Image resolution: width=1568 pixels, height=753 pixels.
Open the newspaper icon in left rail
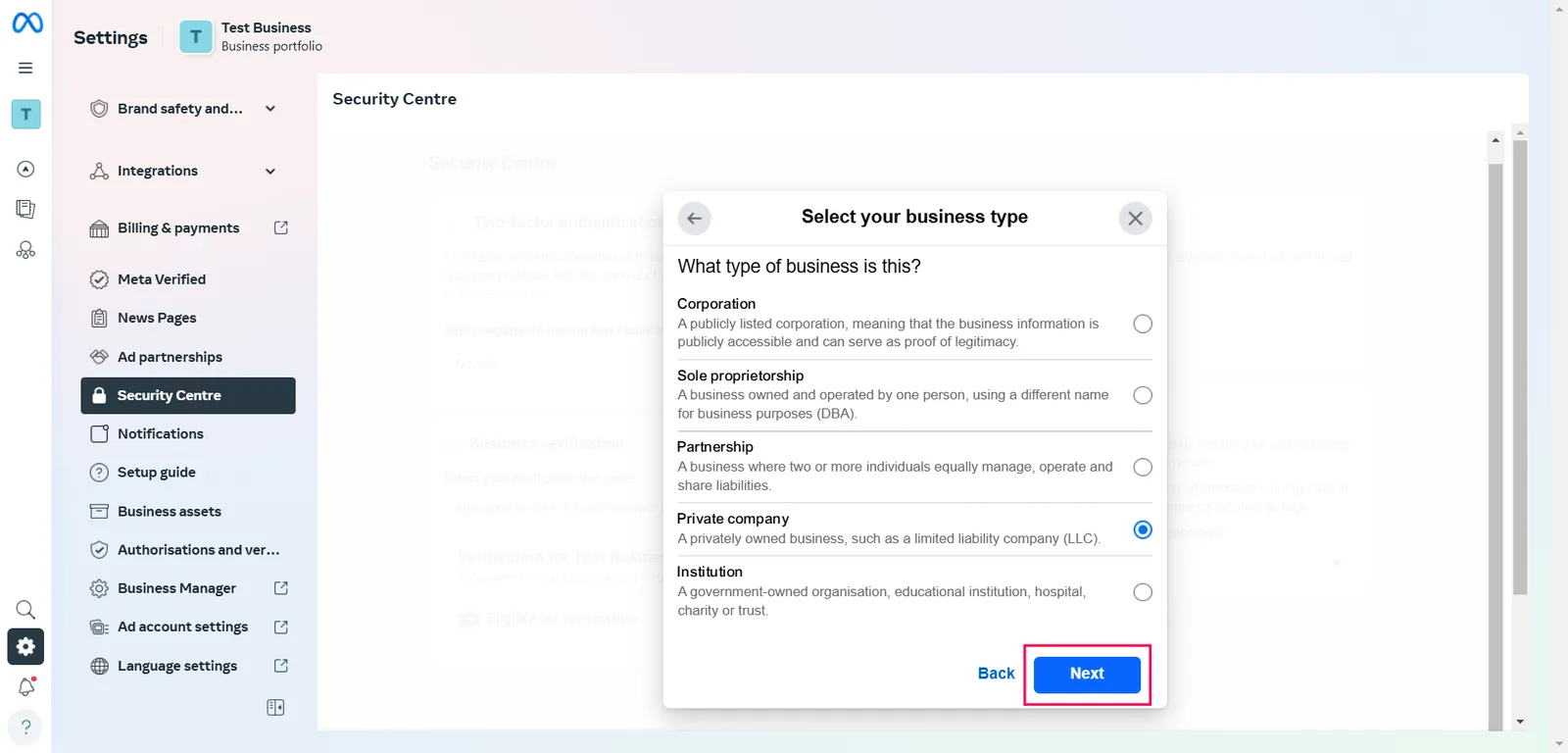coord(26,209)
